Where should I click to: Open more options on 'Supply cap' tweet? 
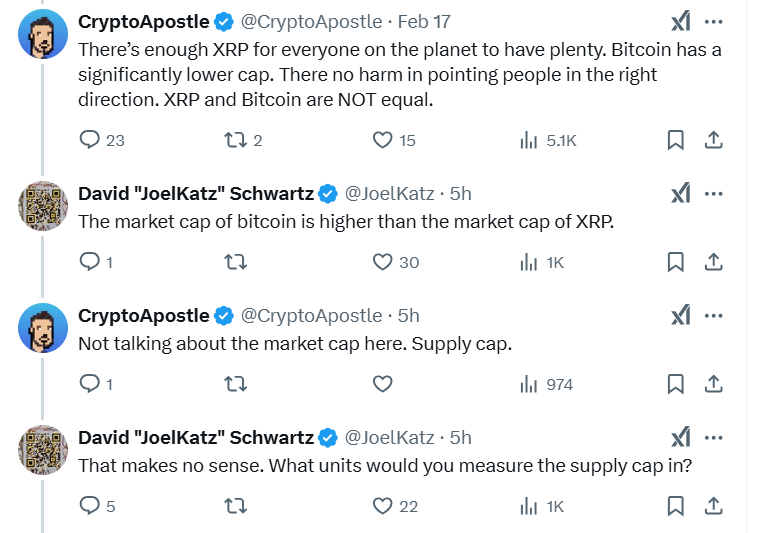click(x=714, y=315)
